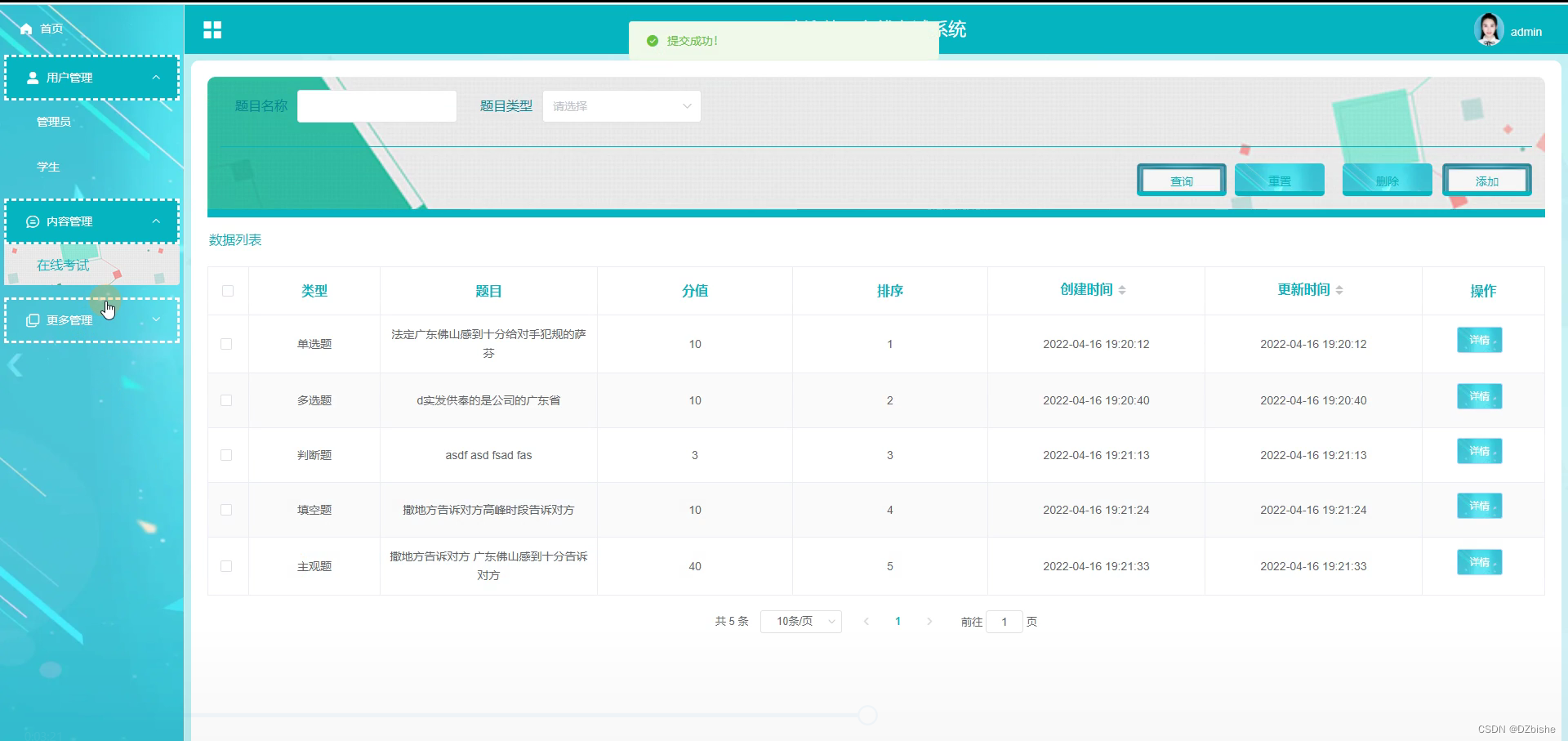
Task: Open the 10条/页 page size dropdown
Action: click(800, 622)
